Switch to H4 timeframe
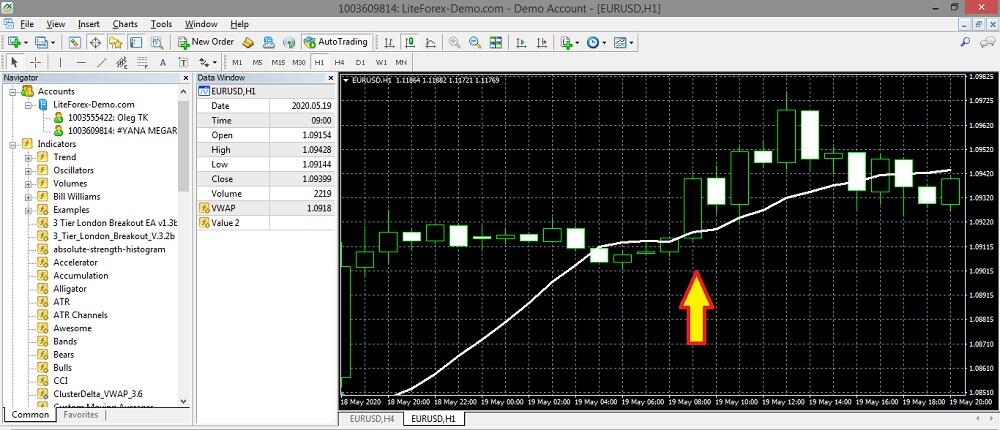This screenshot has width=1000, height=430. [x=339, y=63]
